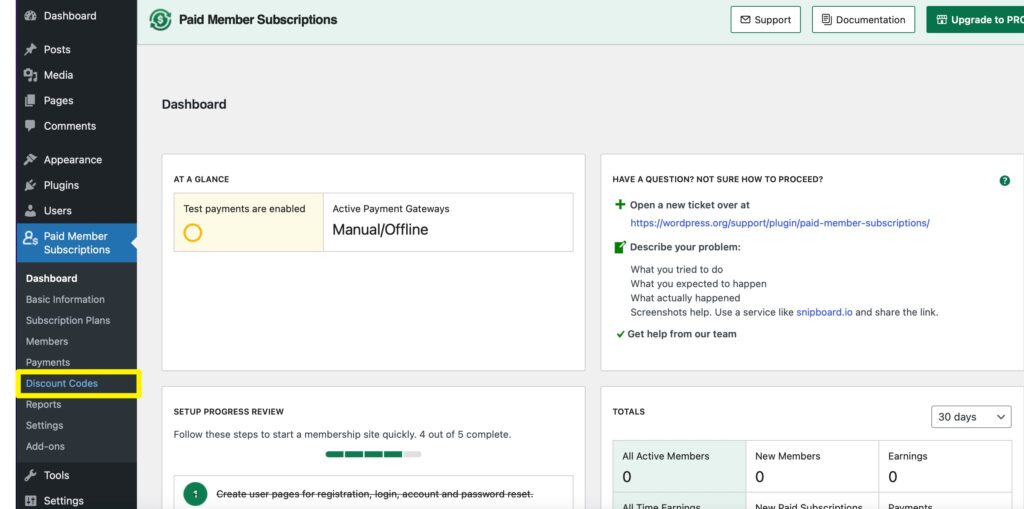Image resolution: width=1024 pixels, height=509 pixels.
Task: Open the snipboard.io link
Action: (x=824, y=312)
